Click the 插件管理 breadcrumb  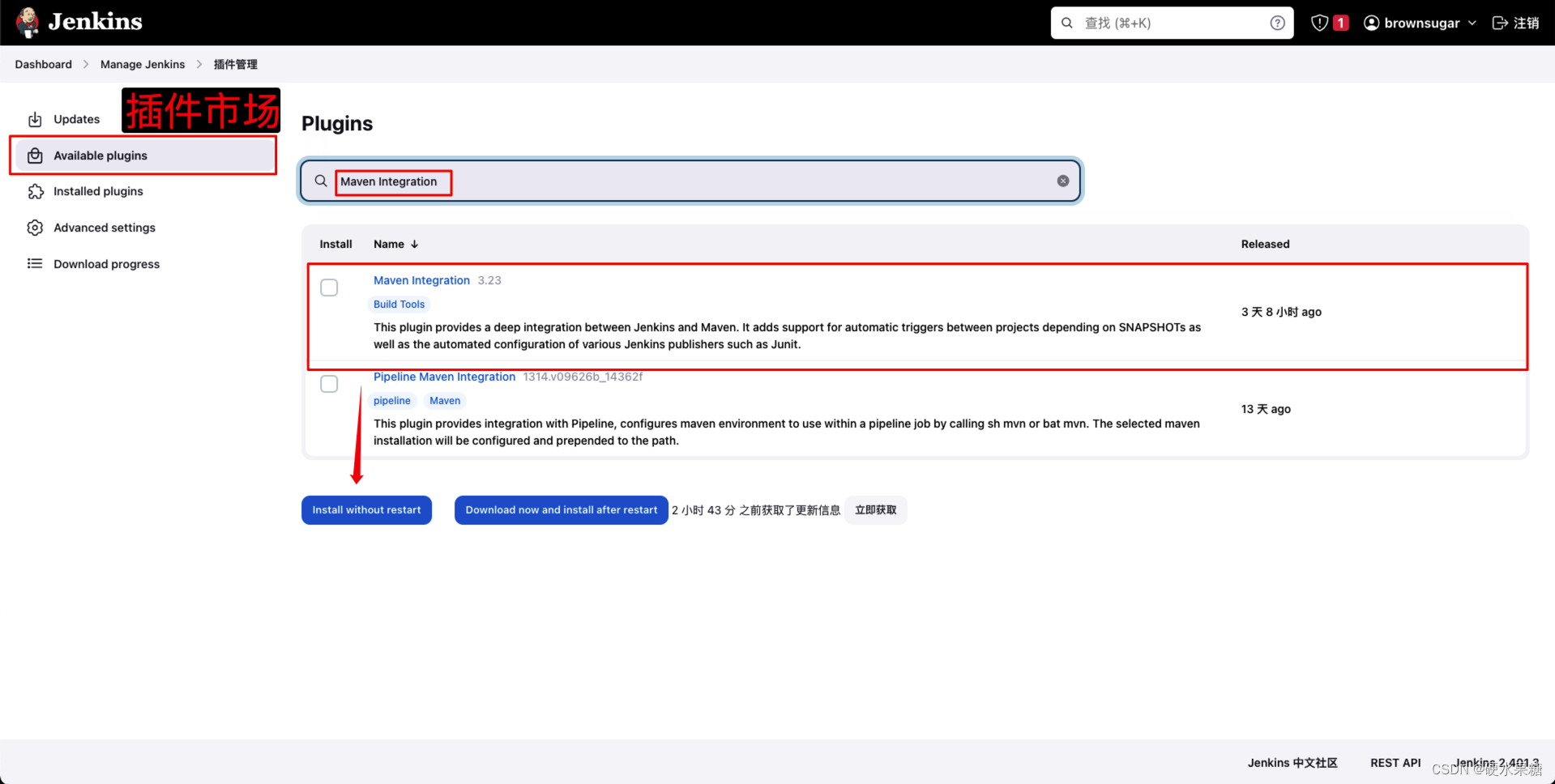235,64
